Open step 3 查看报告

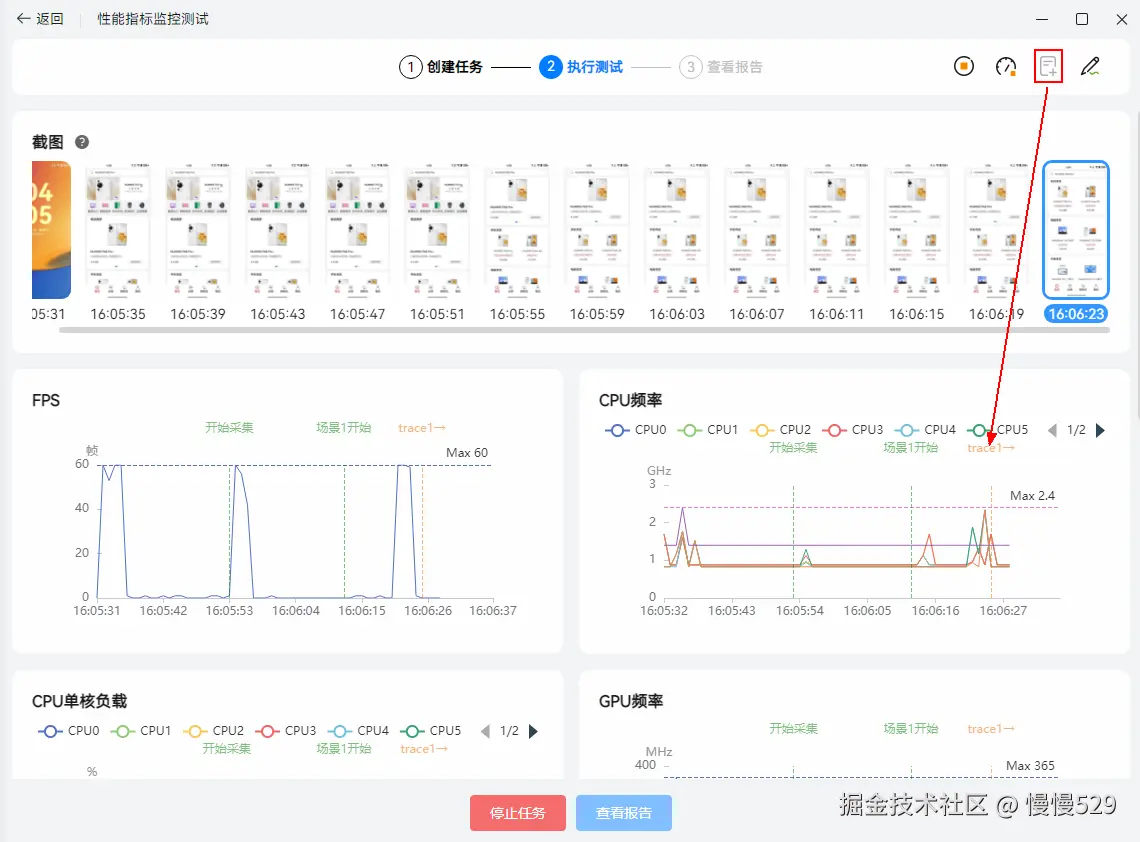tap(721, 67)
